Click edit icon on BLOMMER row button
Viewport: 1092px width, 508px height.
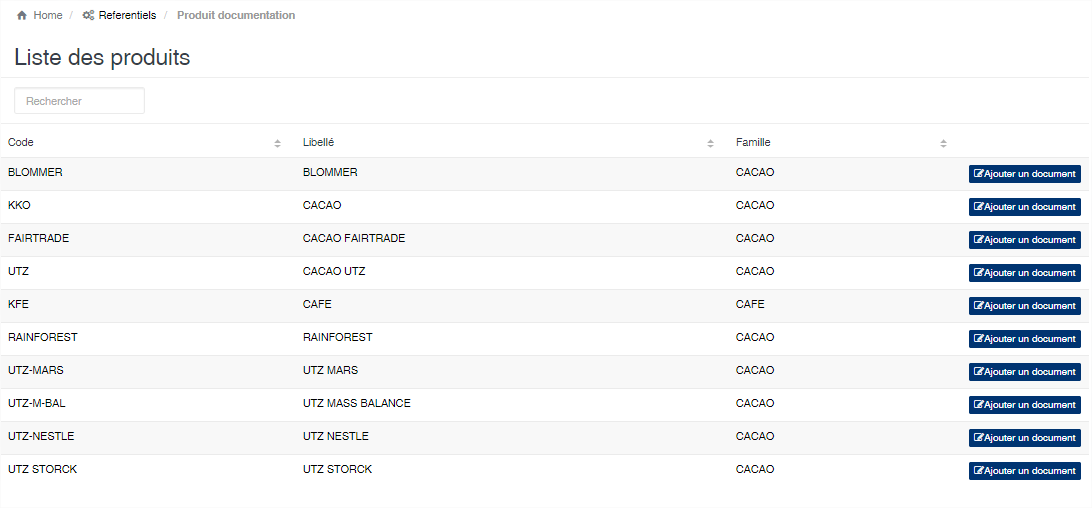pos(978,174)
